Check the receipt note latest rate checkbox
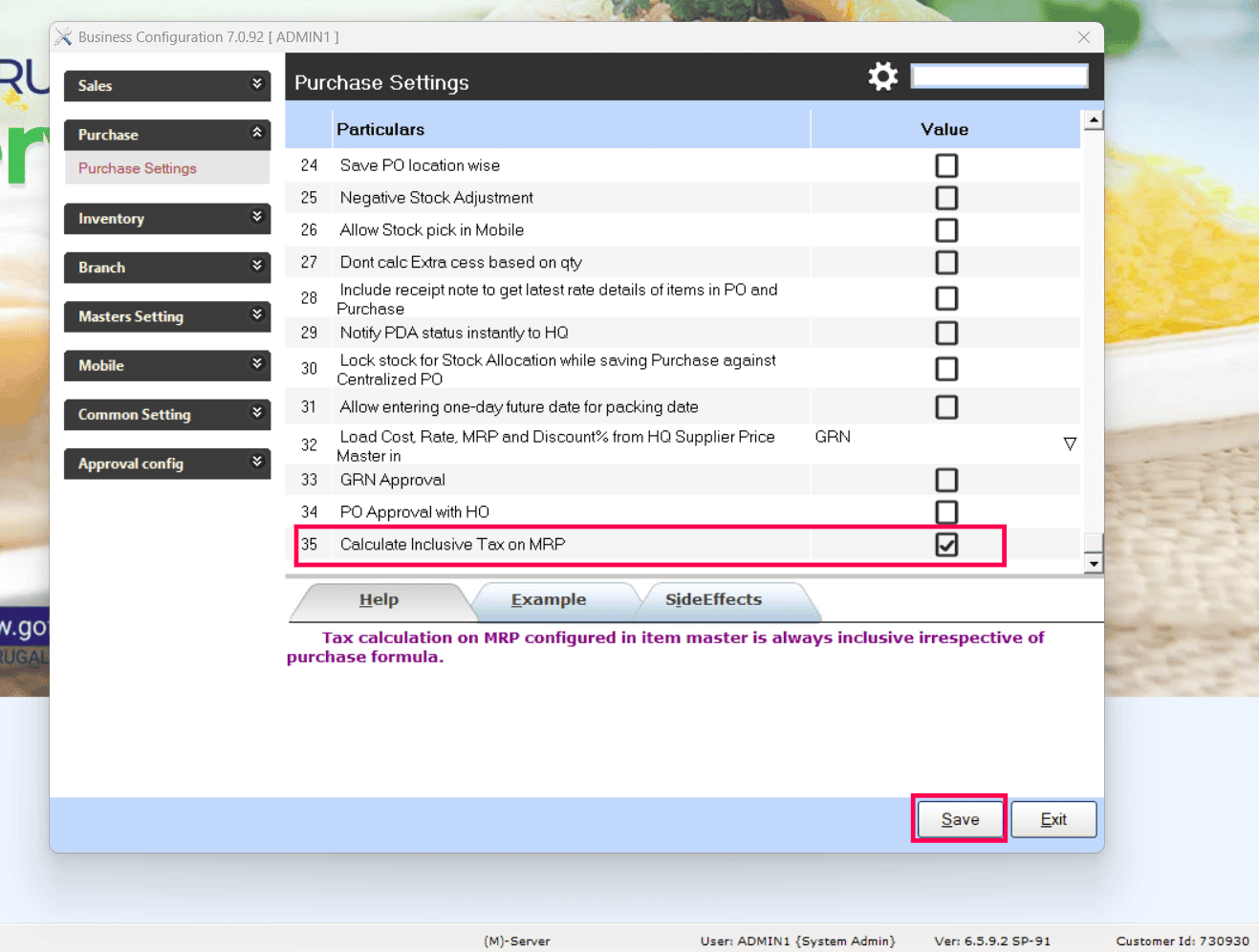 (946, 298)
